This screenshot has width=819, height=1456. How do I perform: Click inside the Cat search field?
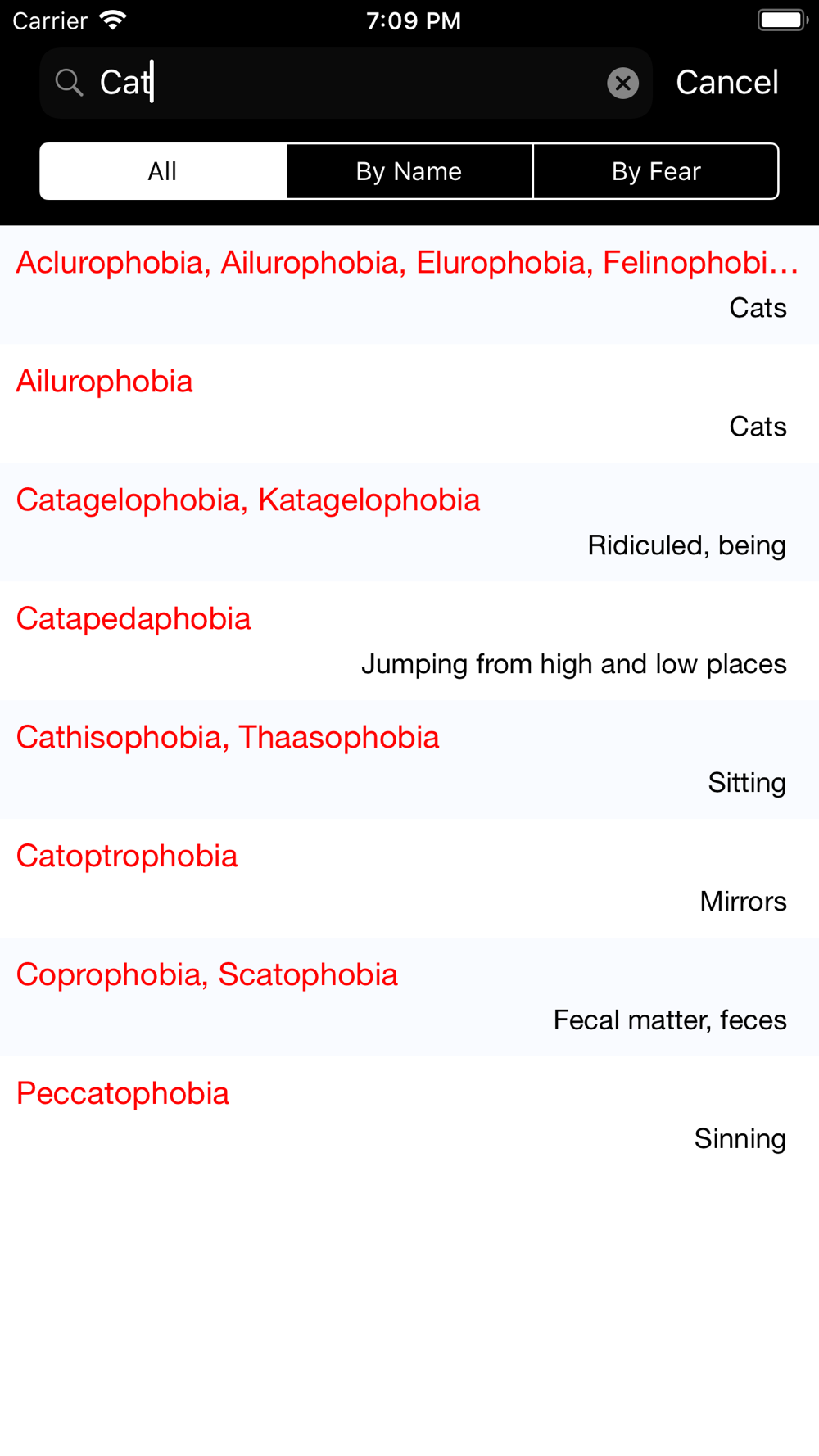click(346, 83)
